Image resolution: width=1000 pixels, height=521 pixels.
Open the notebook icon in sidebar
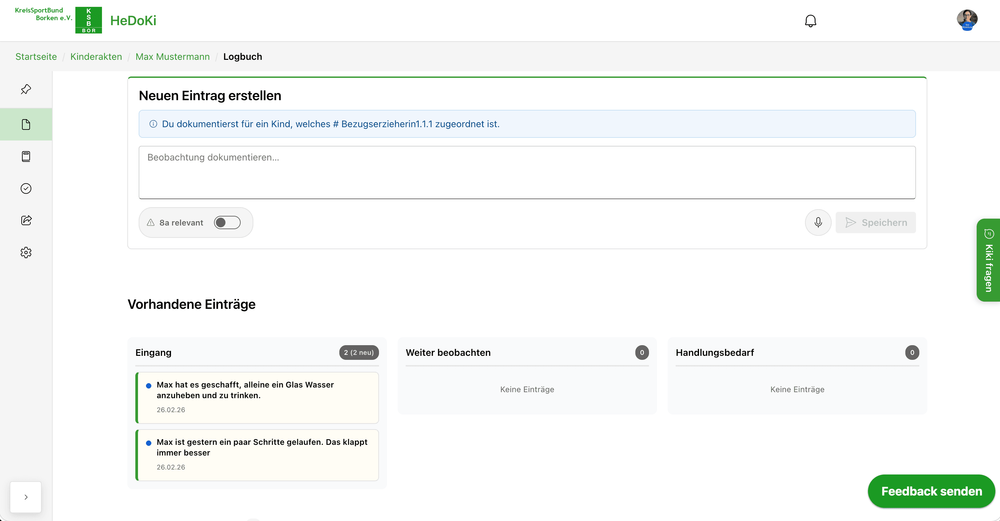(26, 156)
